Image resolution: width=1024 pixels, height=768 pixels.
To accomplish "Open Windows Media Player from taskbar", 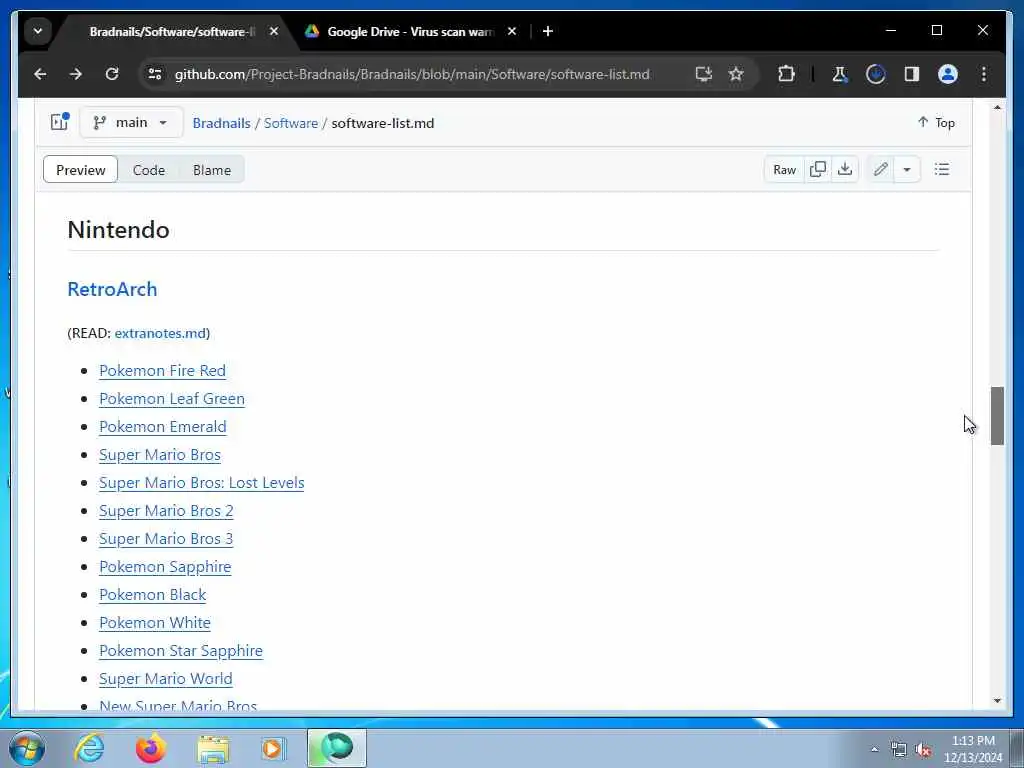I will [273, 748].
